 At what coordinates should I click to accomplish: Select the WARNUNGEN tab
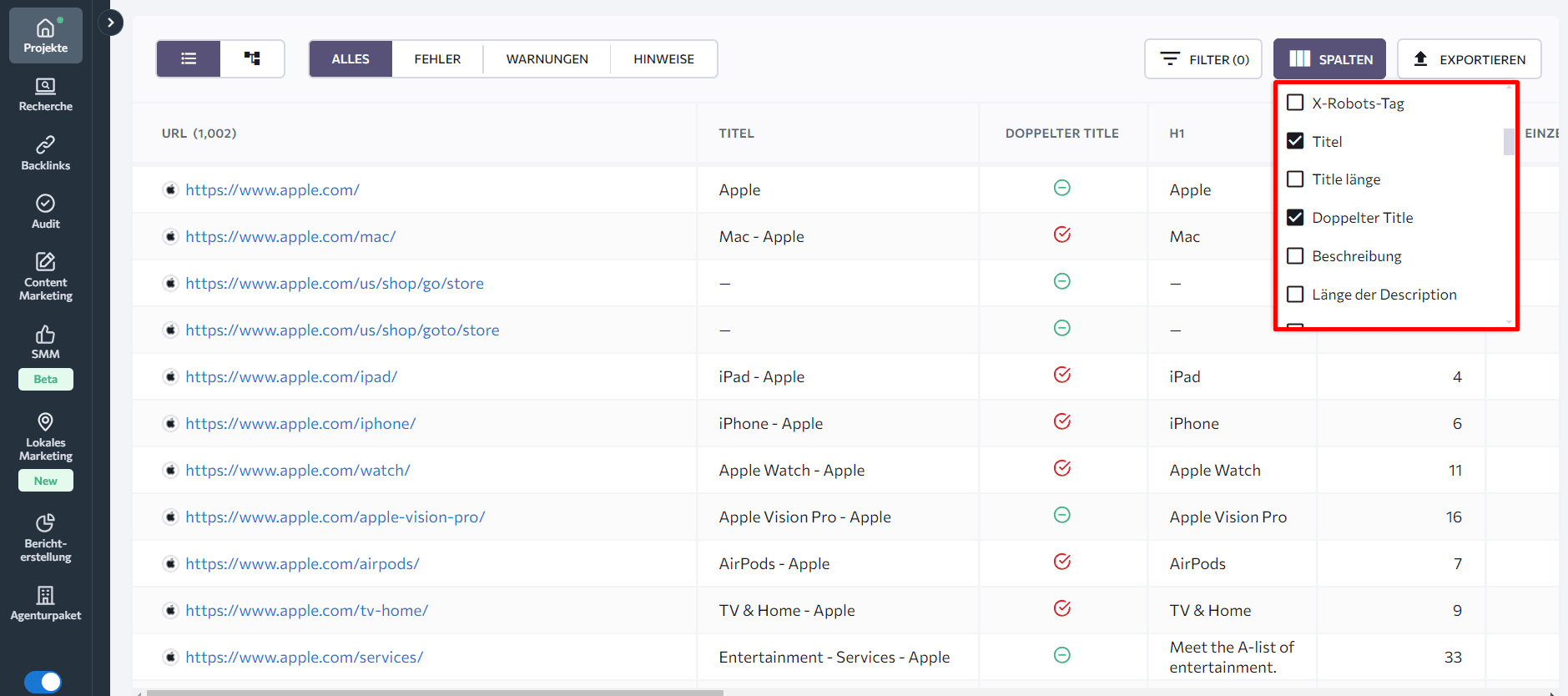(547, 59)
